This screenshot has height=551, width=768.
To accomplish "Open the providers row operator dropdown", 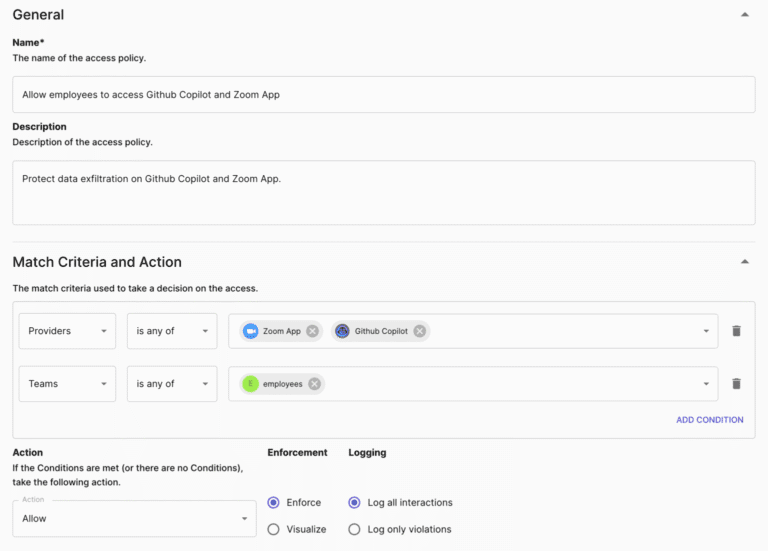I will pos(172,331).
